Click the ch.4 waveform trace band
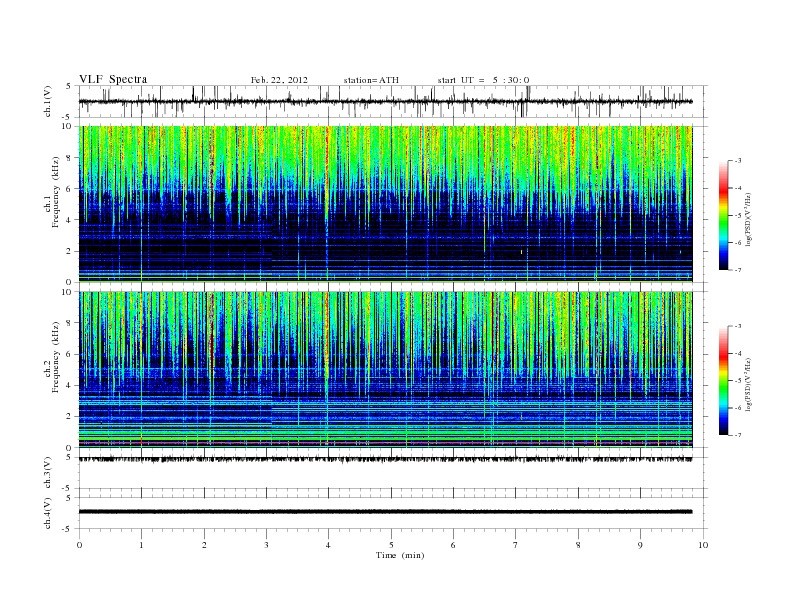Image resolution: width=792 pixels, height=612 pixels. (x=385, y=512)
